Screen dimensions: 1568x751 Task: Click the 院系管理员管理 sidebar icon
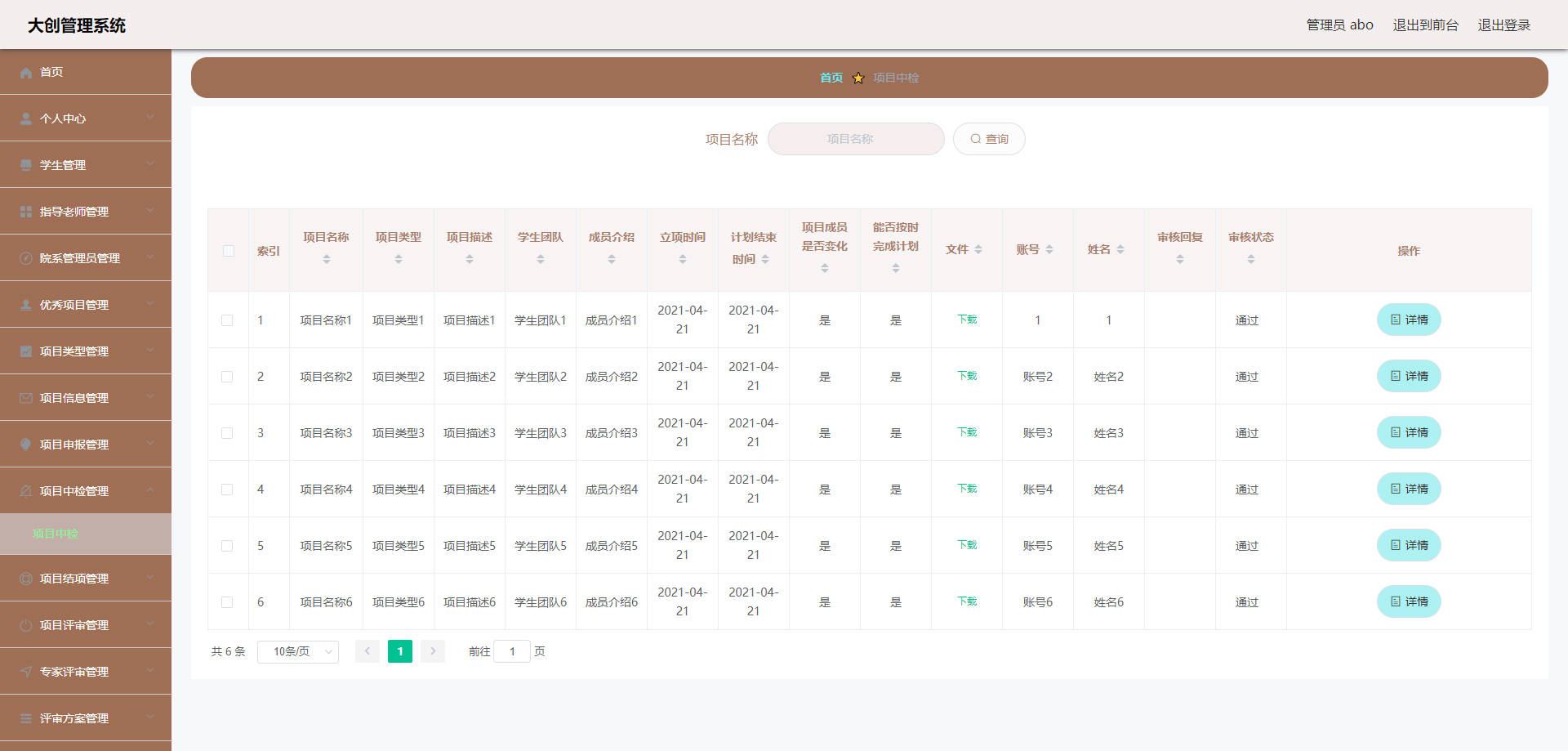tap(26, 259)
